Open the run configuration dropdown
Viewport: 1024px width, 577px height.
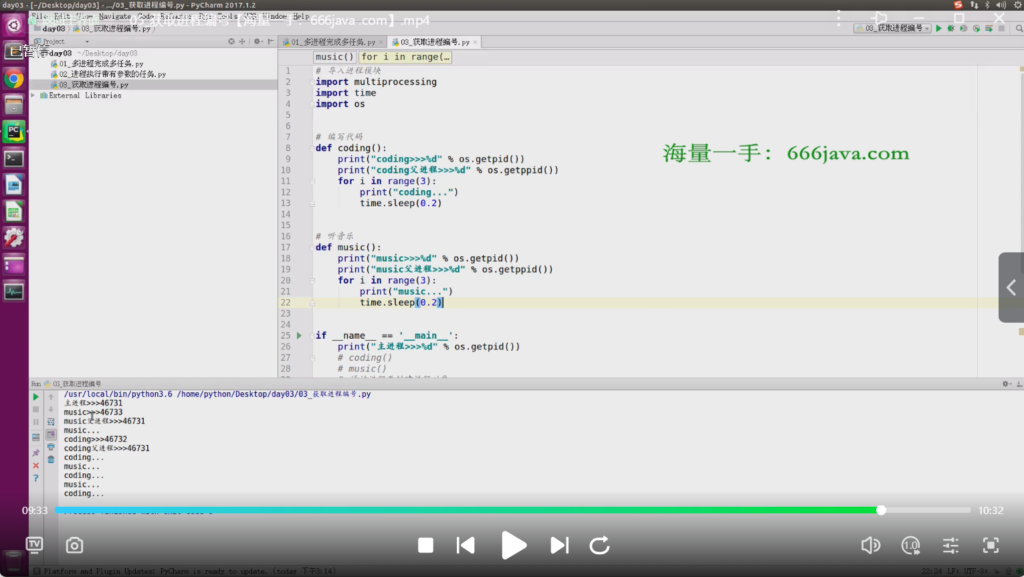(892, 28)
